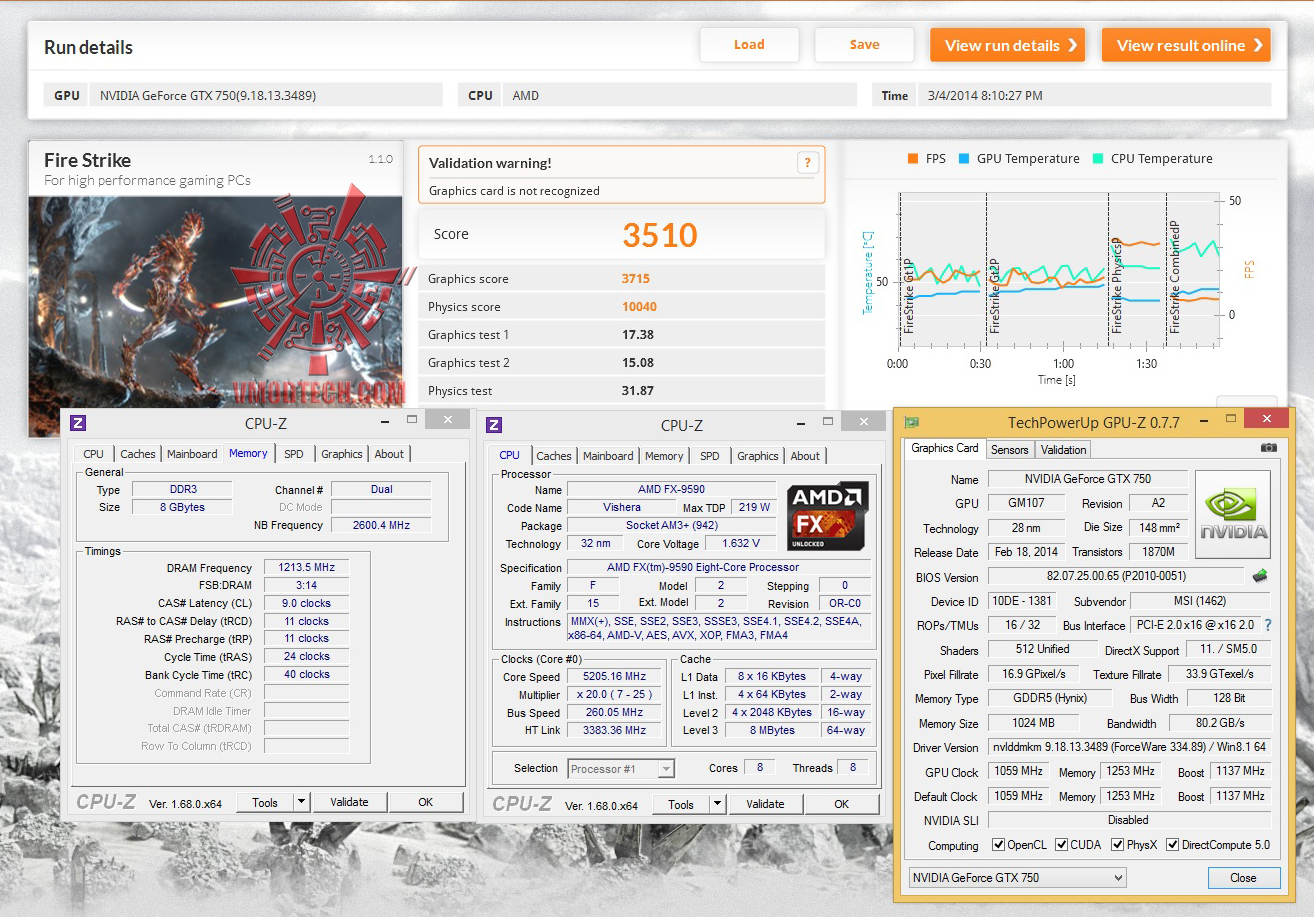Toggle the CUDA checkbox in GPU-Z
The height and width of the screenshot is (917, 1314).
[1062, 845]
